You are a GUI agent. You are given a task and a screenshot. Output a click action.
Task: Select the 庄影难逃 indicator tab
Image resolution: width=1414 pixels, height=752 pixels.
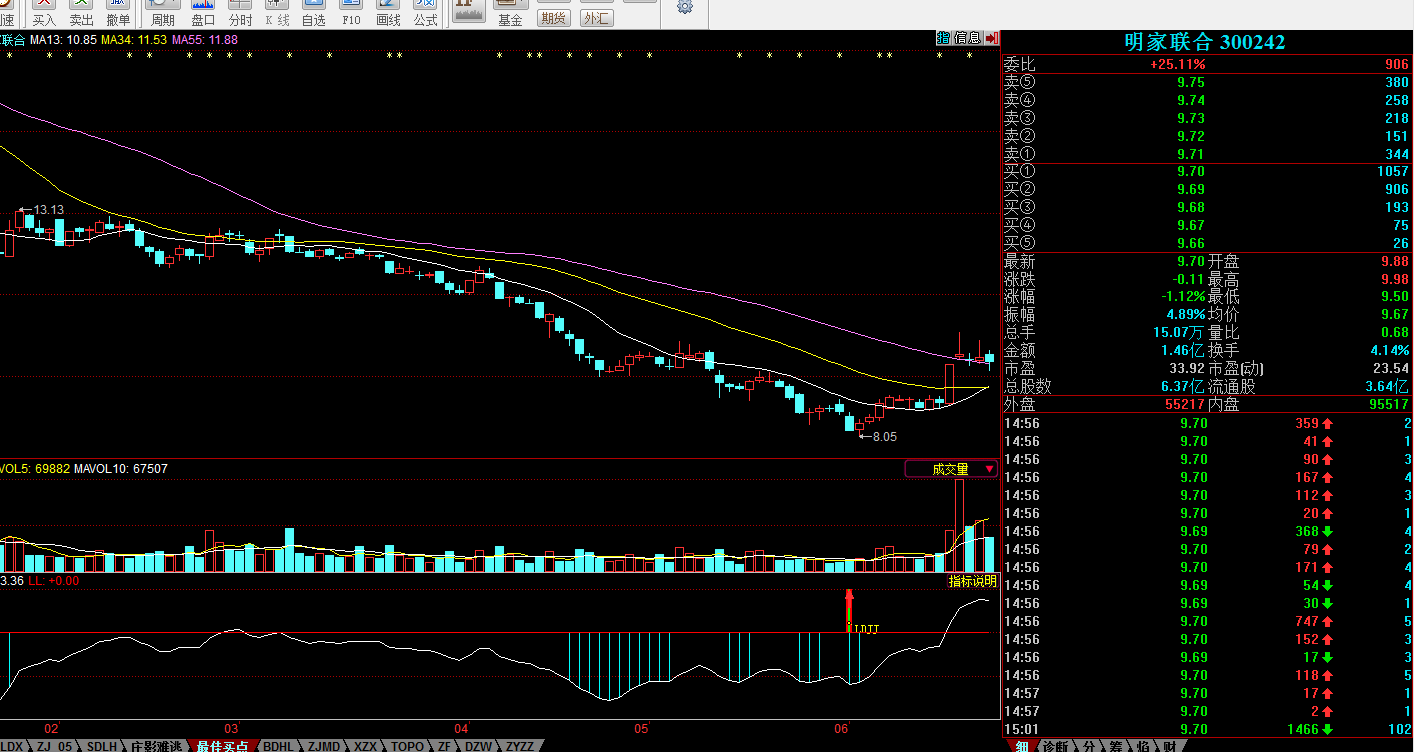coord(157,746)
